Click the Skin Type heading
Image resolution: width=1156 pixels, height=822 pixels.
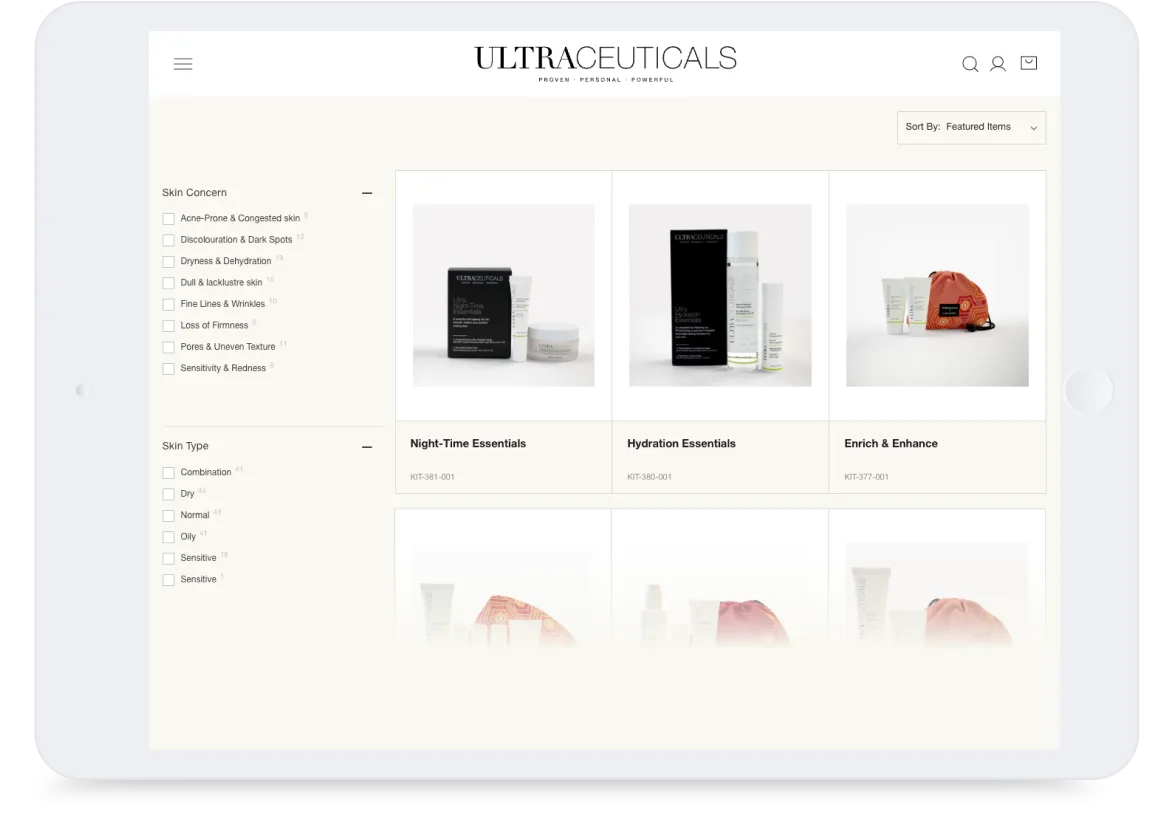click(185, 446)
